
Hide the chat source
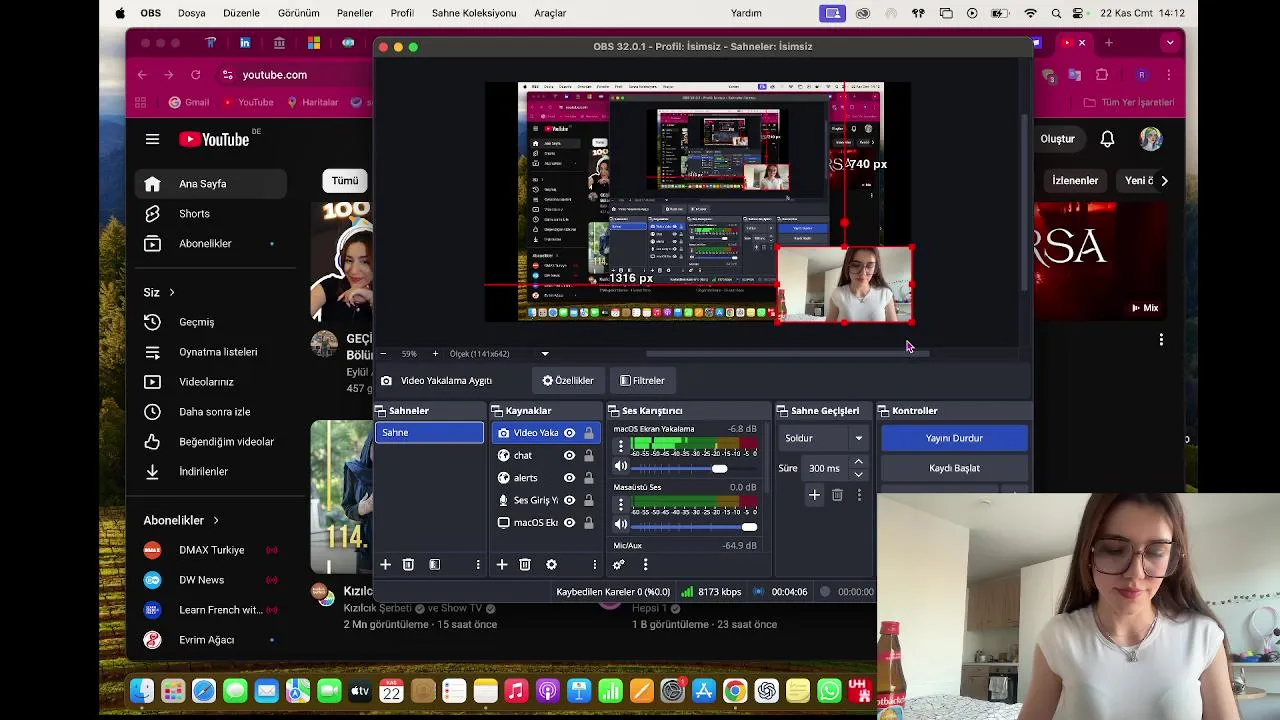pos(569,456)
